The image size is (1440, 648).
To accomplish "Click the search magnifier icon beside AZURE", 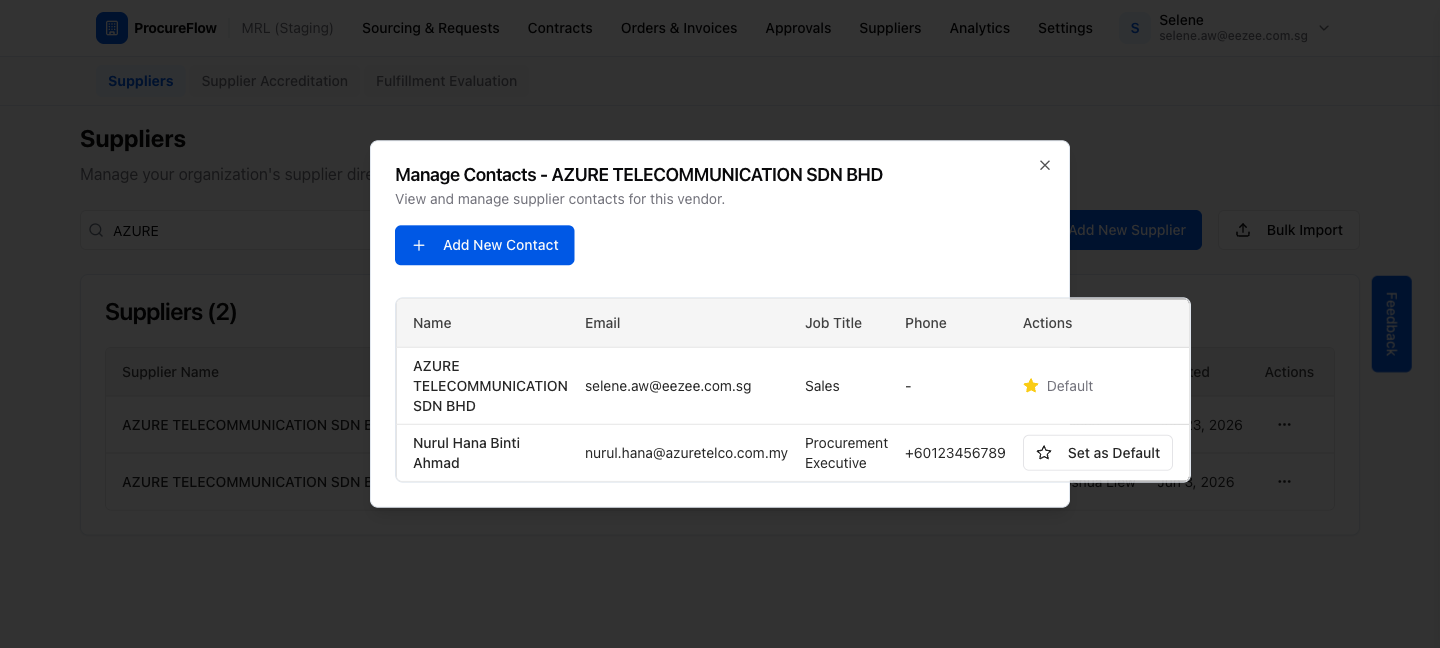I will point(97,230).
